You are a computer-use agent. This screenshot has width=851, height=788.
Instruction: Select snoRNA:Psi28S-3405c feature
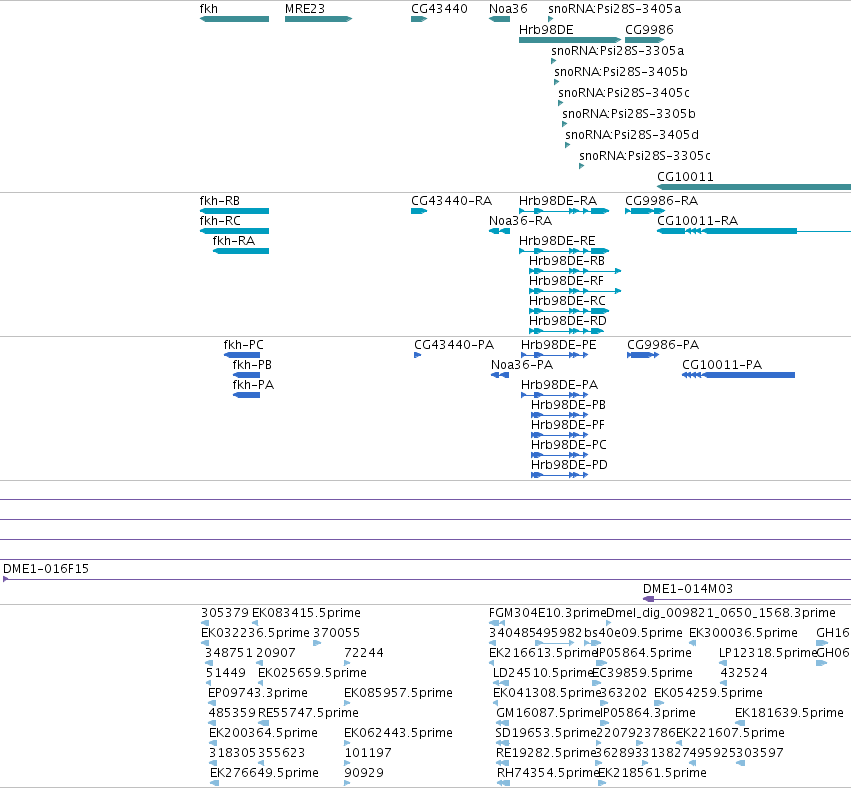561,103
